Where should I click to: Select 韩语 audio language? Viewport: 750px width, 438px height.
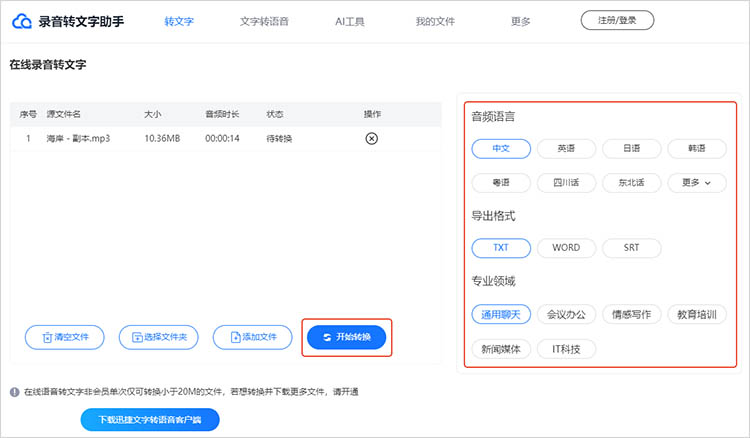coord(697,149)
